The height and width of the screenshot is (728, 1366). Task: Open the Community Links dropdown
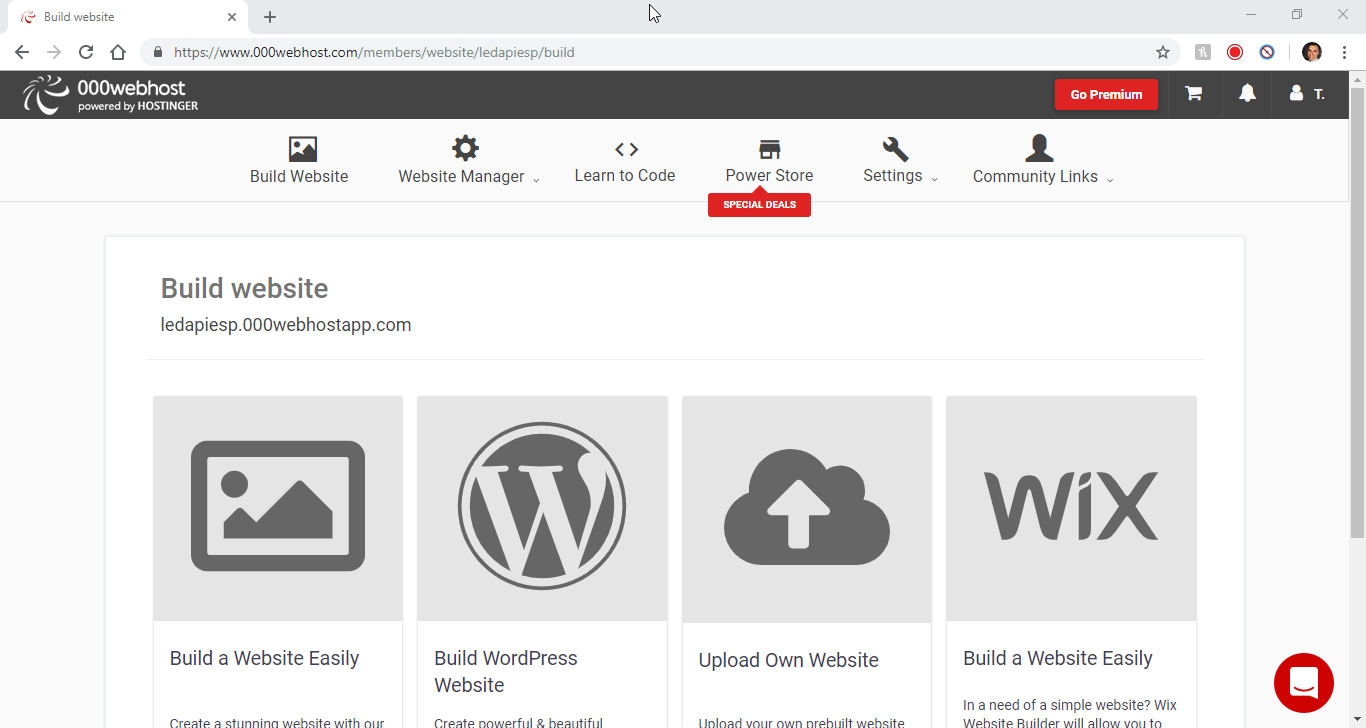pos(1111,177)
